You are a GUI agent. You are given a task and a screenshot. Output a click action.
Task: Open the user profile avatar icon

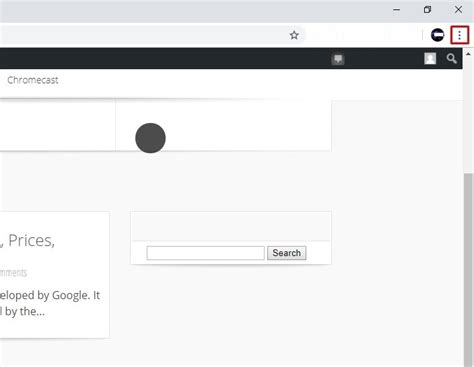(430, 59)
